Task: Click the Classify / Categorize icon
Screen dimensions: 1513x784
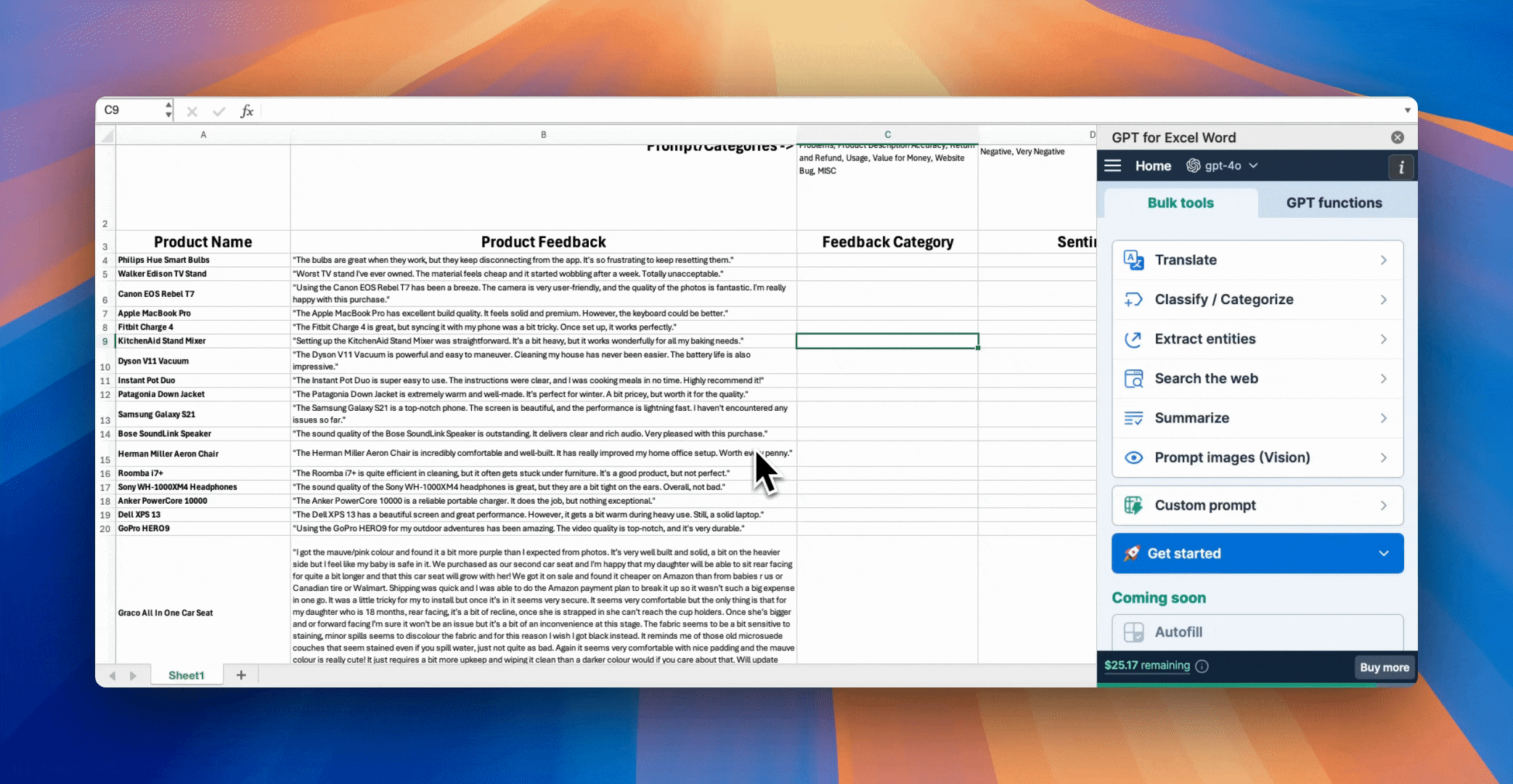Action: (x=1133, y=299)
